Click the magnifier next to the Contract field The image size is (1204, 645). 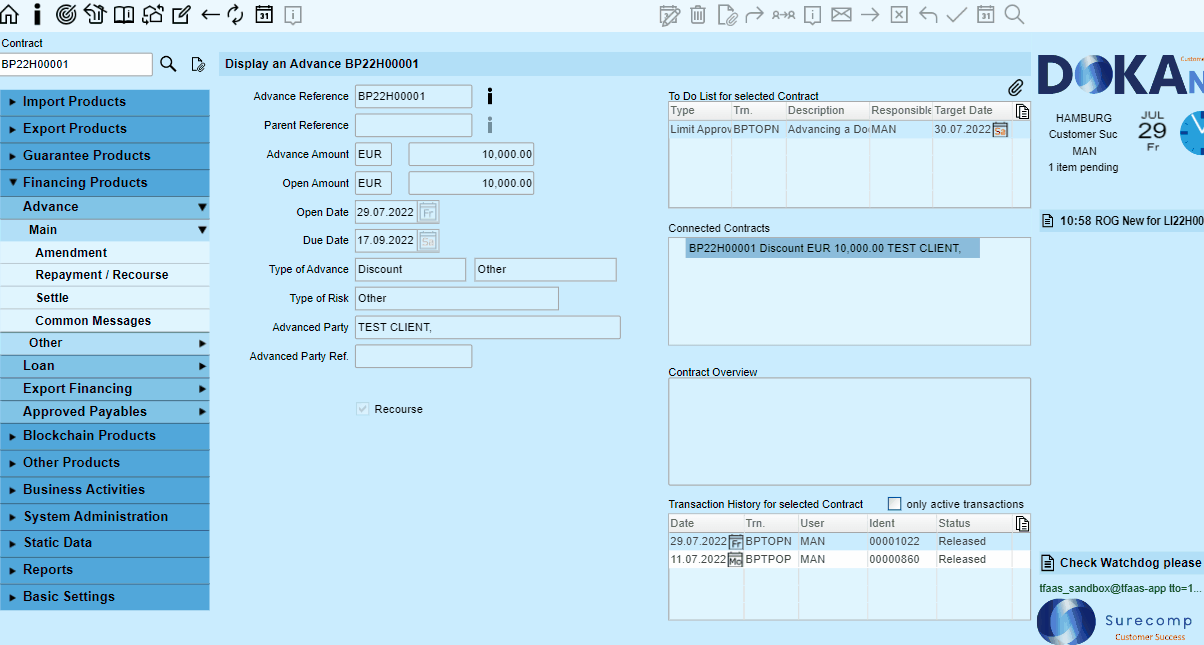coord(168,64)
